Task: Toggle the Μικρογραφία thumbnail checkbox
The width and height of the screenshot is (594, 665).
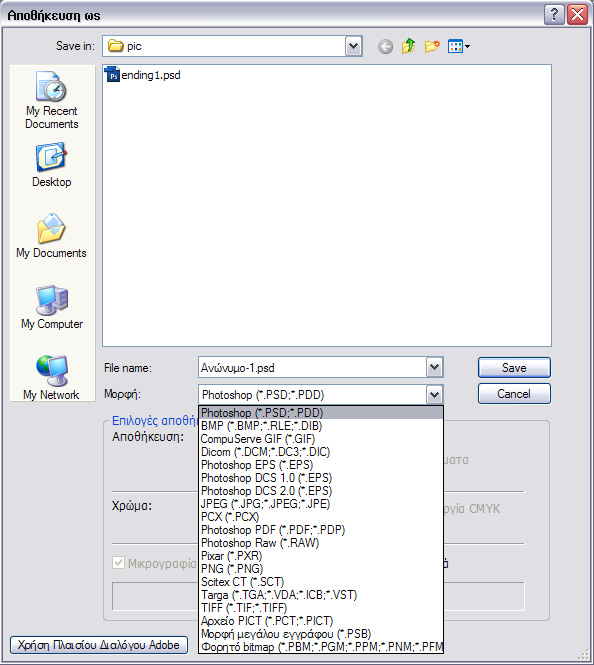Action: (118, 563)
